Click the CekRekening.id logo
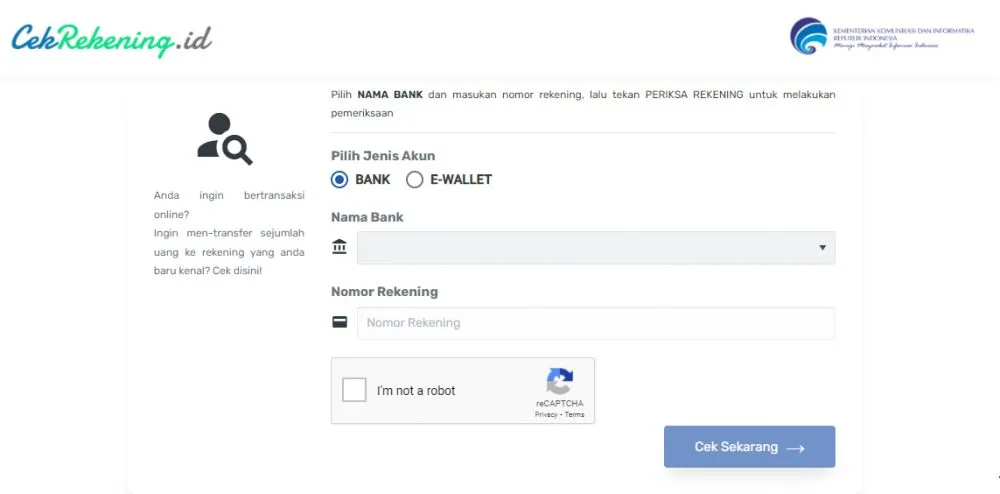Viewport: 1000px width, 494px height. point(111,39)
